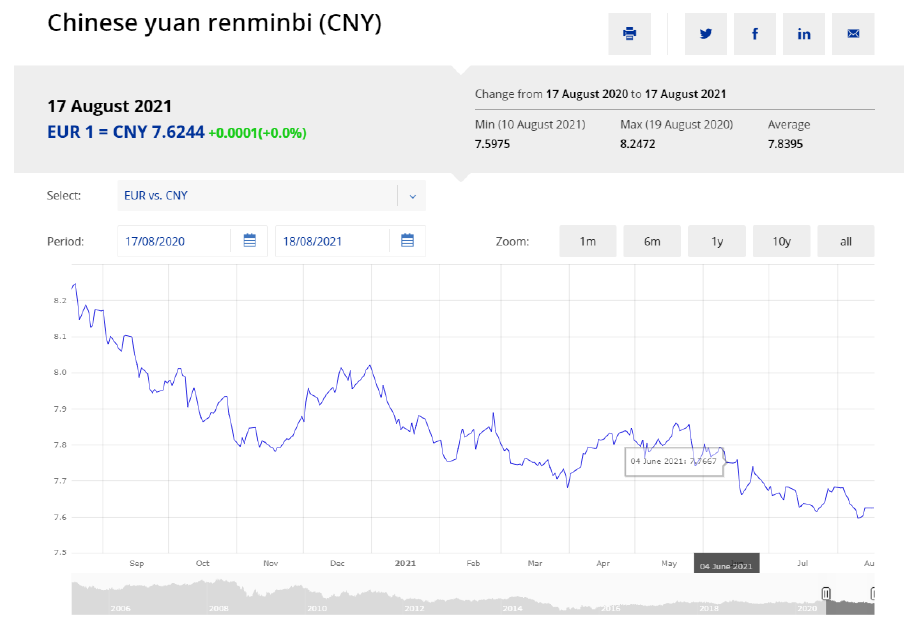Share the page on Facebook
The image size is (904, 632).
click(x=755, y=34)
